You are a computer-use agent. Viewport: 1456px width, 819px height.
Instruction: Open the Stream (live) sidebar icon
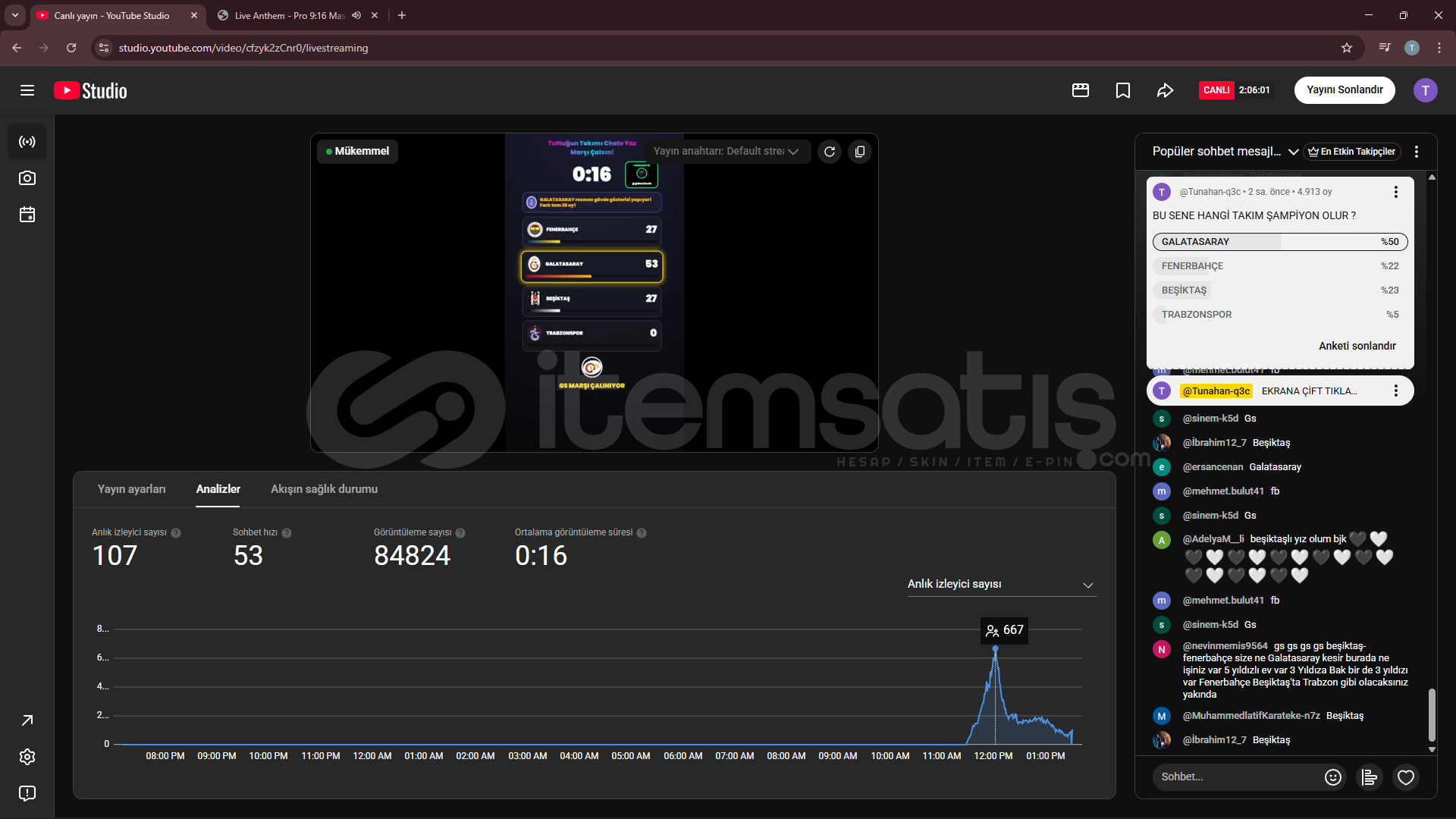click(x=27, y=142)
